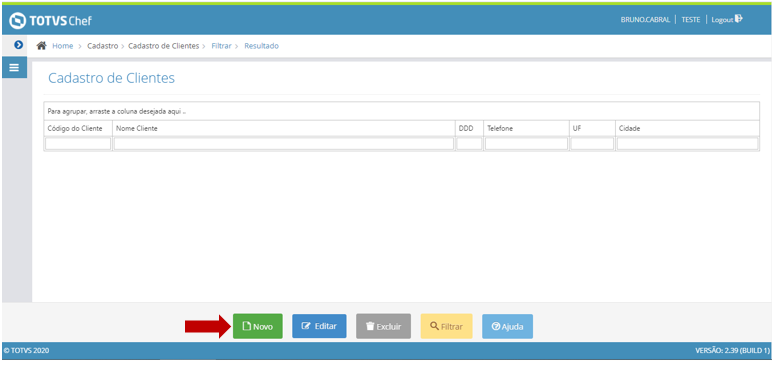
Task: Open the Filtrar search button
Action: point(446,326)
